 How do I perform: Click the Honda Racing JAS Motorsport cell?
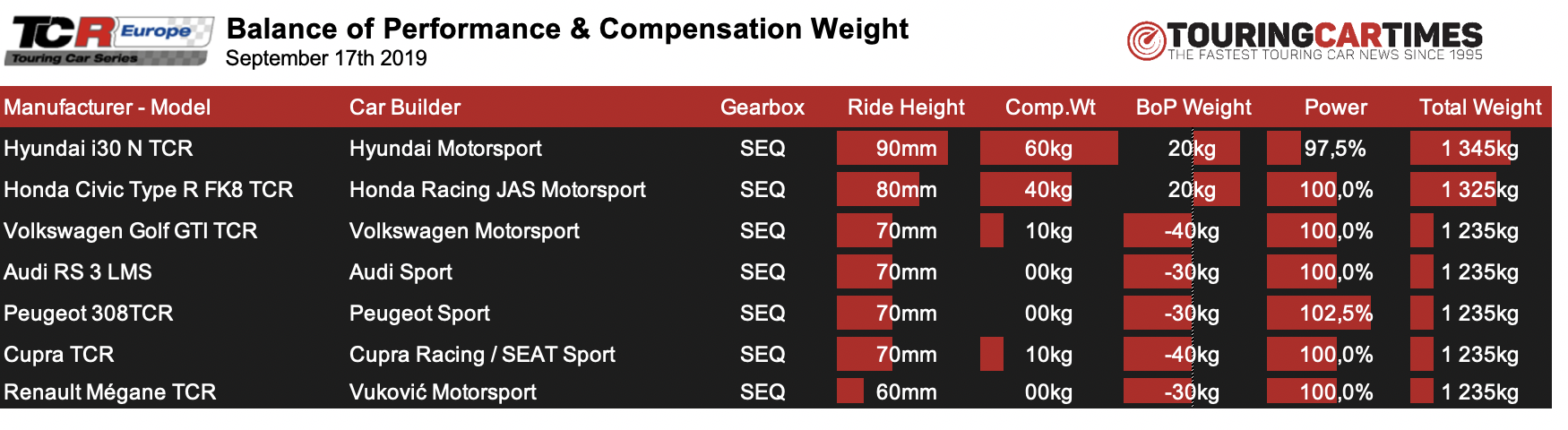click(x=497, y=190)
